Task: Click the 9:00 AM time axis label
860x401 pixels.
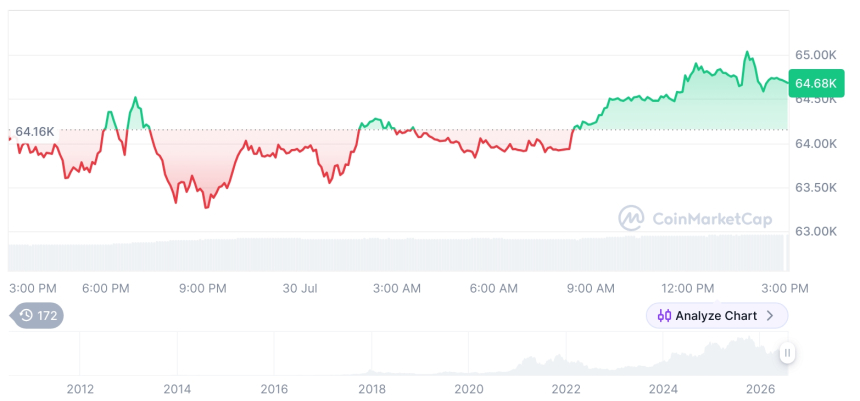Action: coord(591,289)
